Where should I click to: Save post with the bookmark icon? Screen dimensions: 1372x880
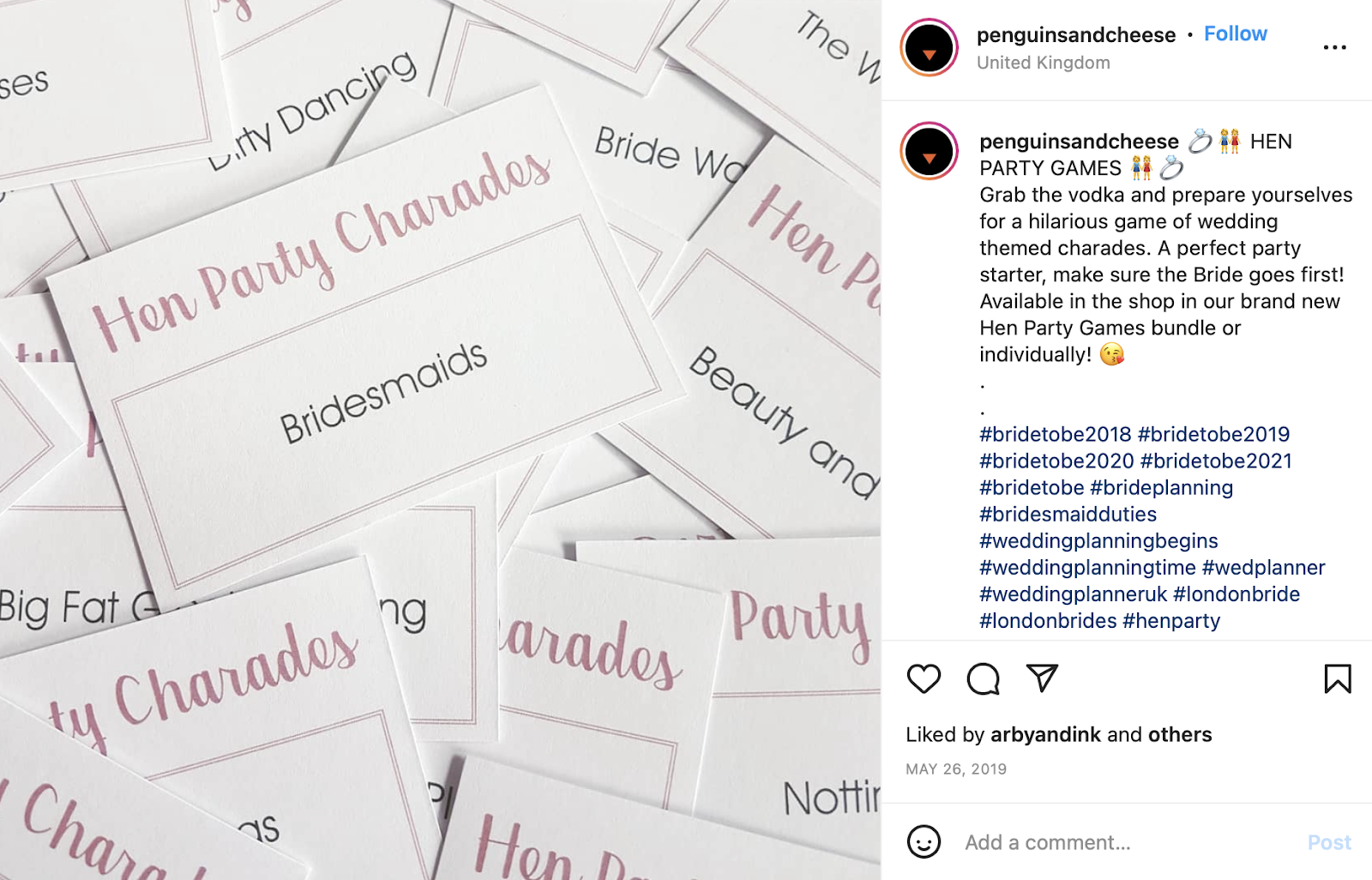click(1338, 679)
